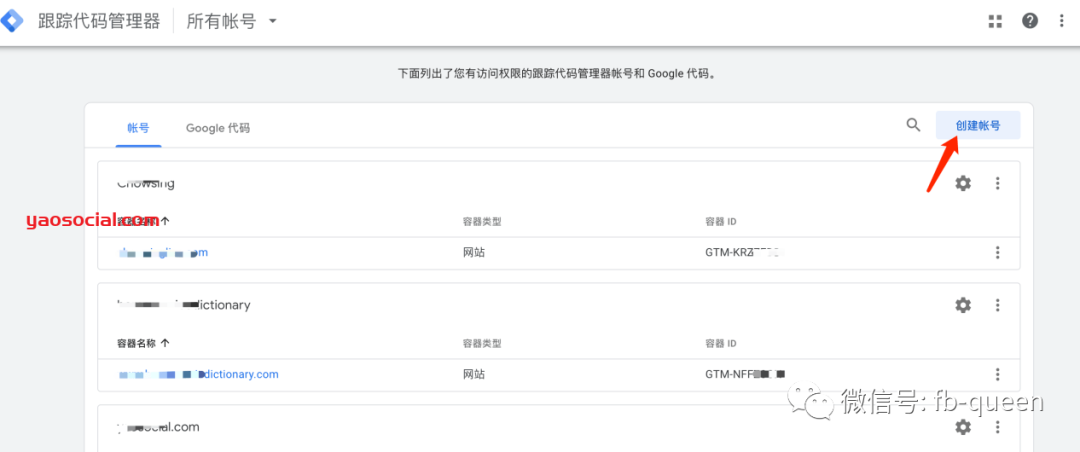Click container ID GTM-KRZ value
Viewport: 1080px width, 452px height.
coord(745,253)
